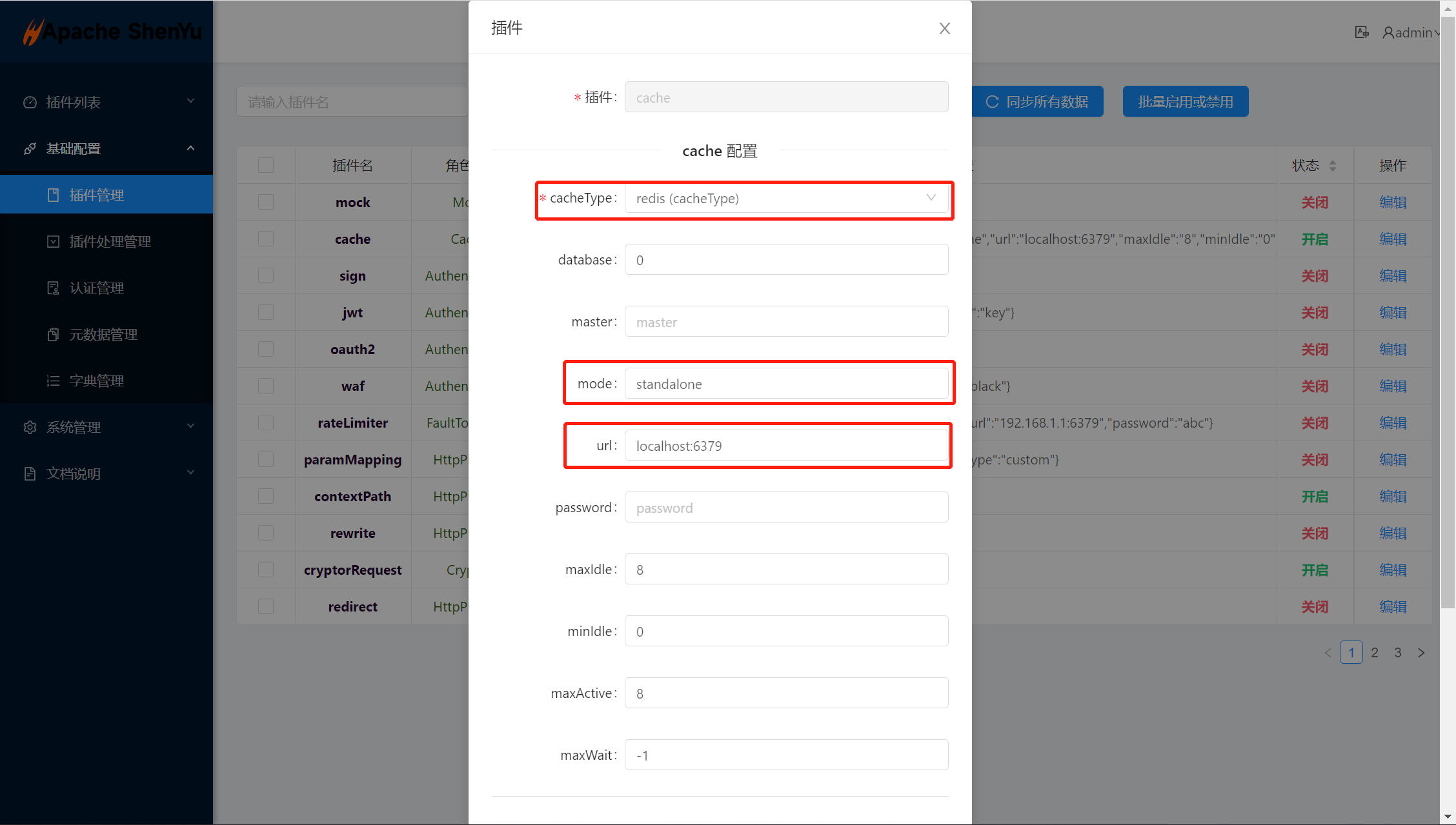
Task: Click the language switch icon near admin
Action: [1362, 32]
